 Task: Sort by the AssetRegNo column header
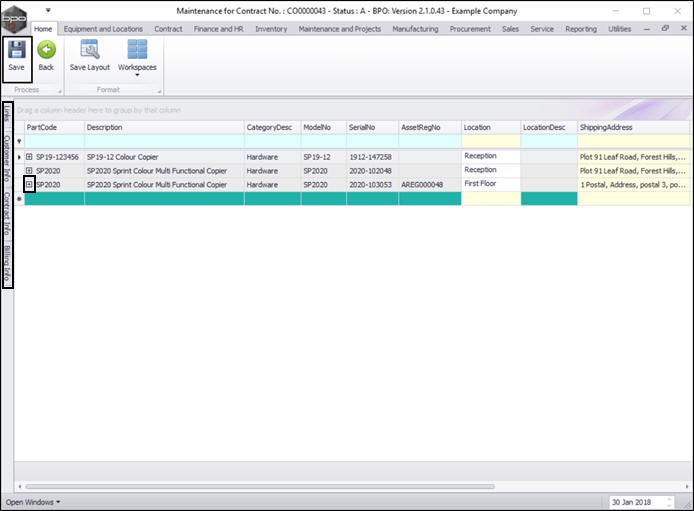click(430, 127)
